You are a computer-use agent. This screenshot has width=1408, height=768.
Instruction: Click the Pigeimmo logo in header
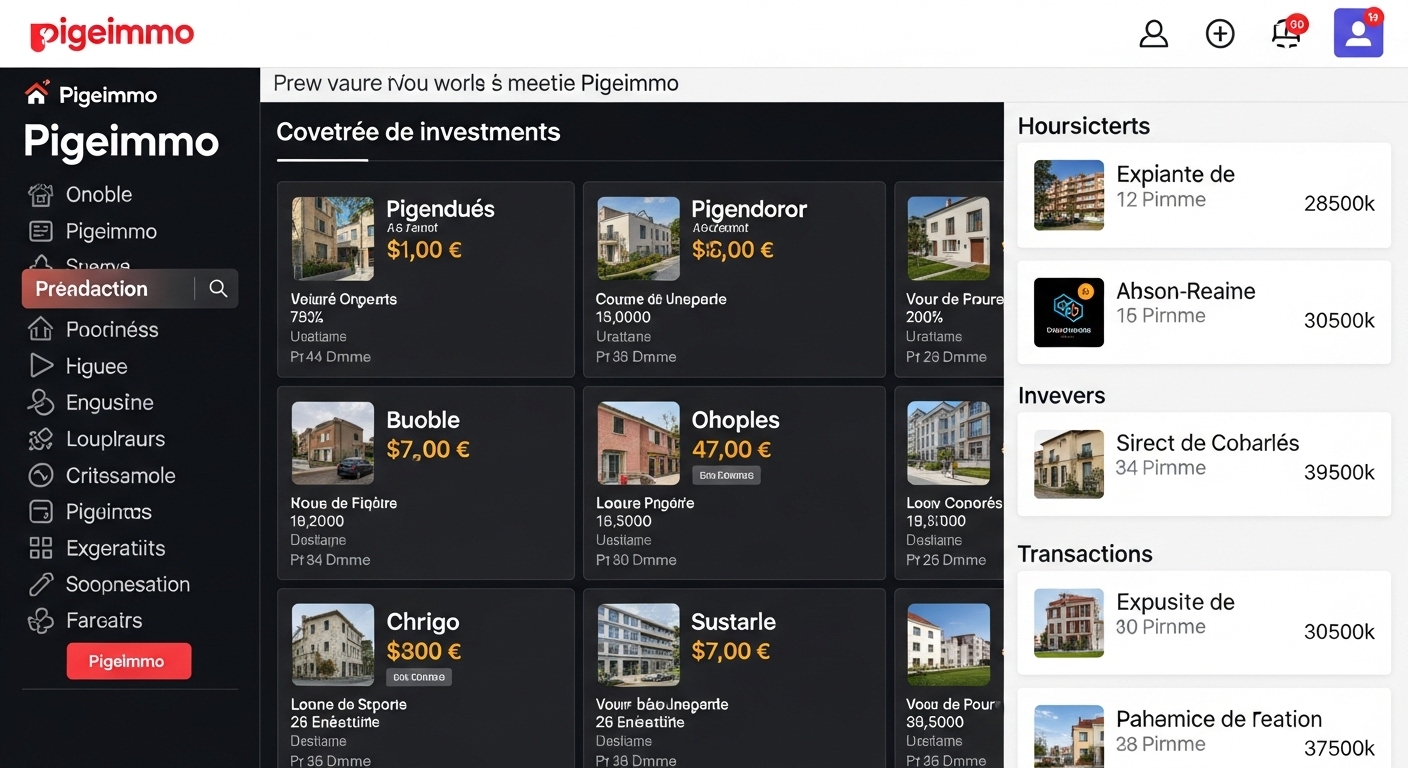click(x=112, y=34)
